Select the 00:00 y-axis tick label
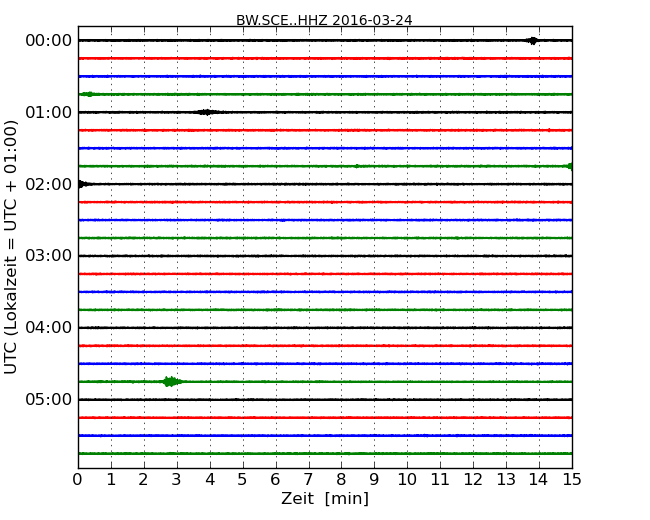 (48, 40)
